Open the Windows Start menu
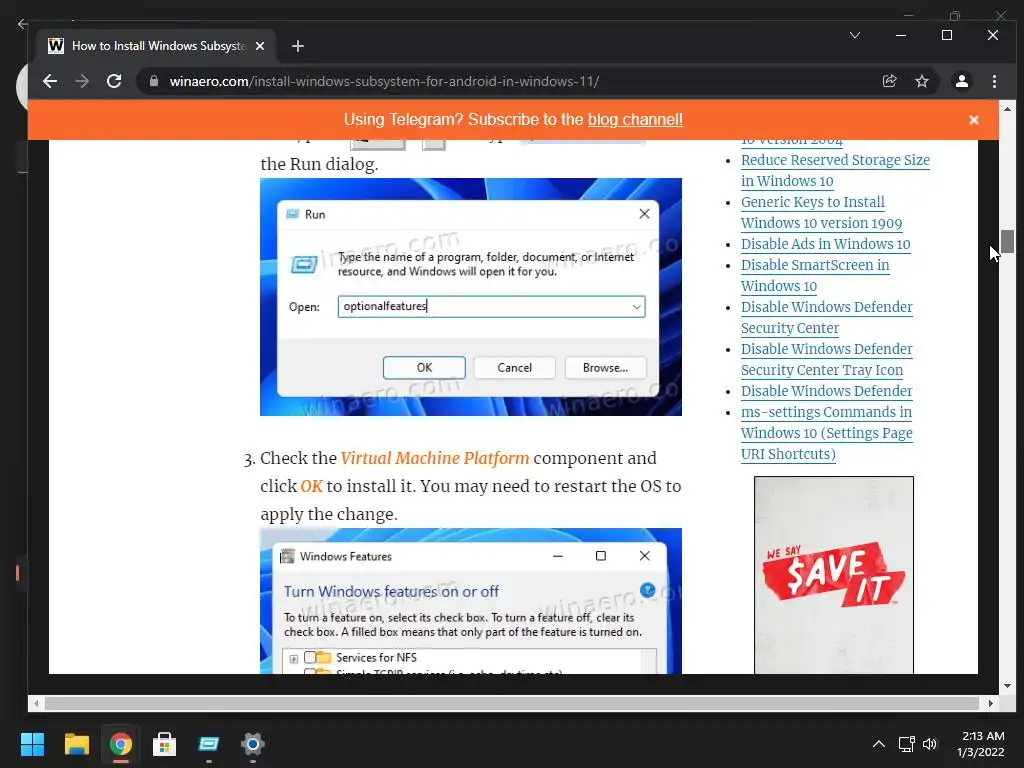 pyautogui.click(x=32, y=744)
